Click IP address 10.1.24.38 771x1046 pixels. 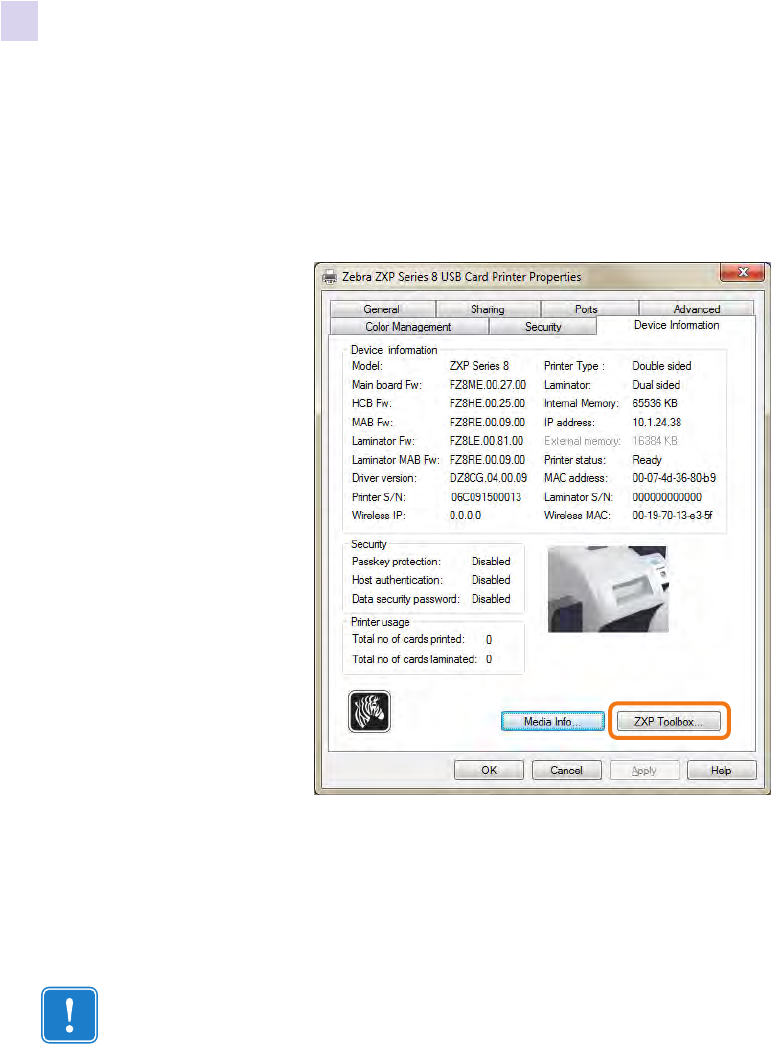[x=656, y=422]
